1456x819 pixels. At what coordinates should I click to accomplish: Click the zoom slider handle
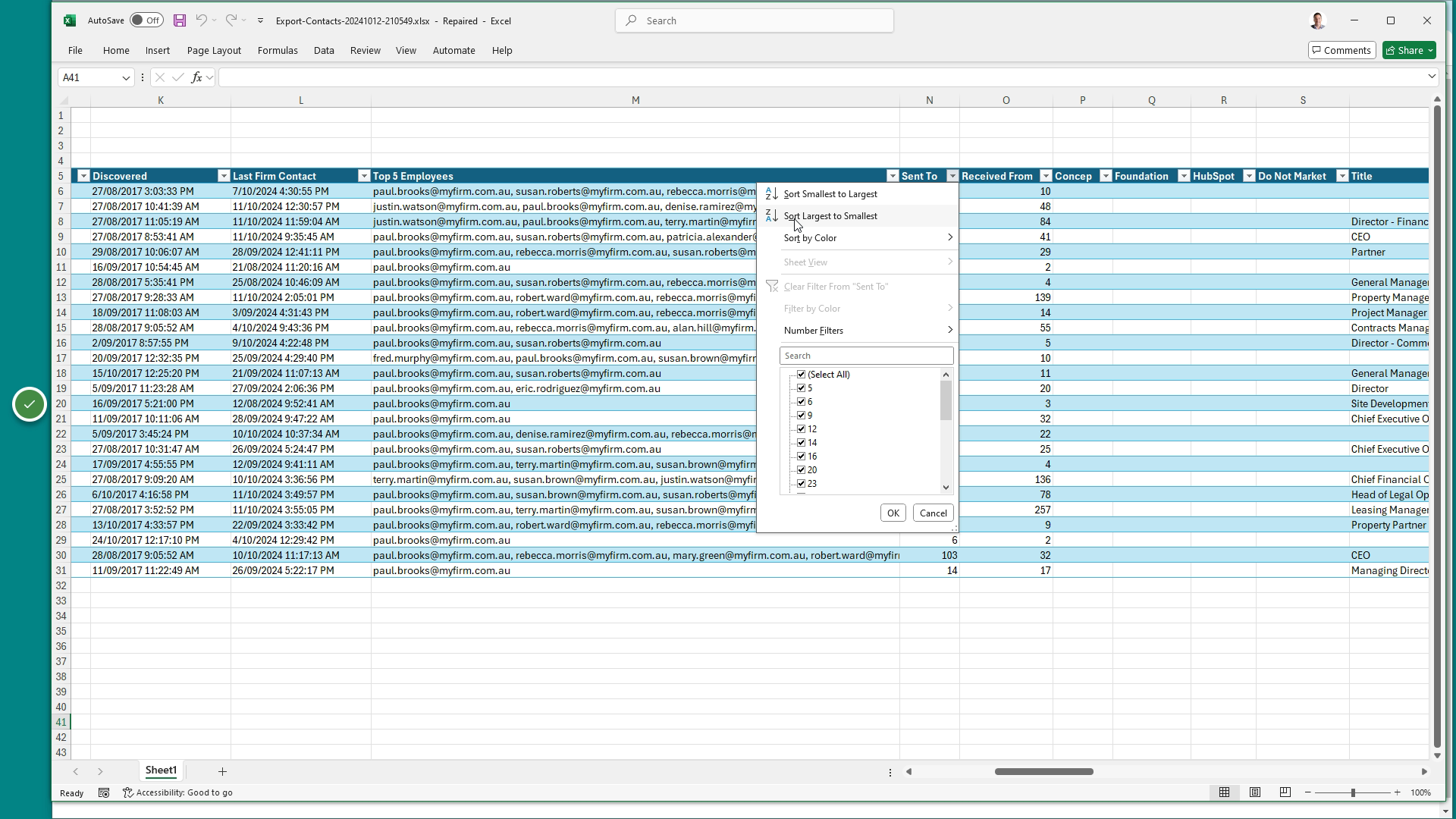point(1352,792)
